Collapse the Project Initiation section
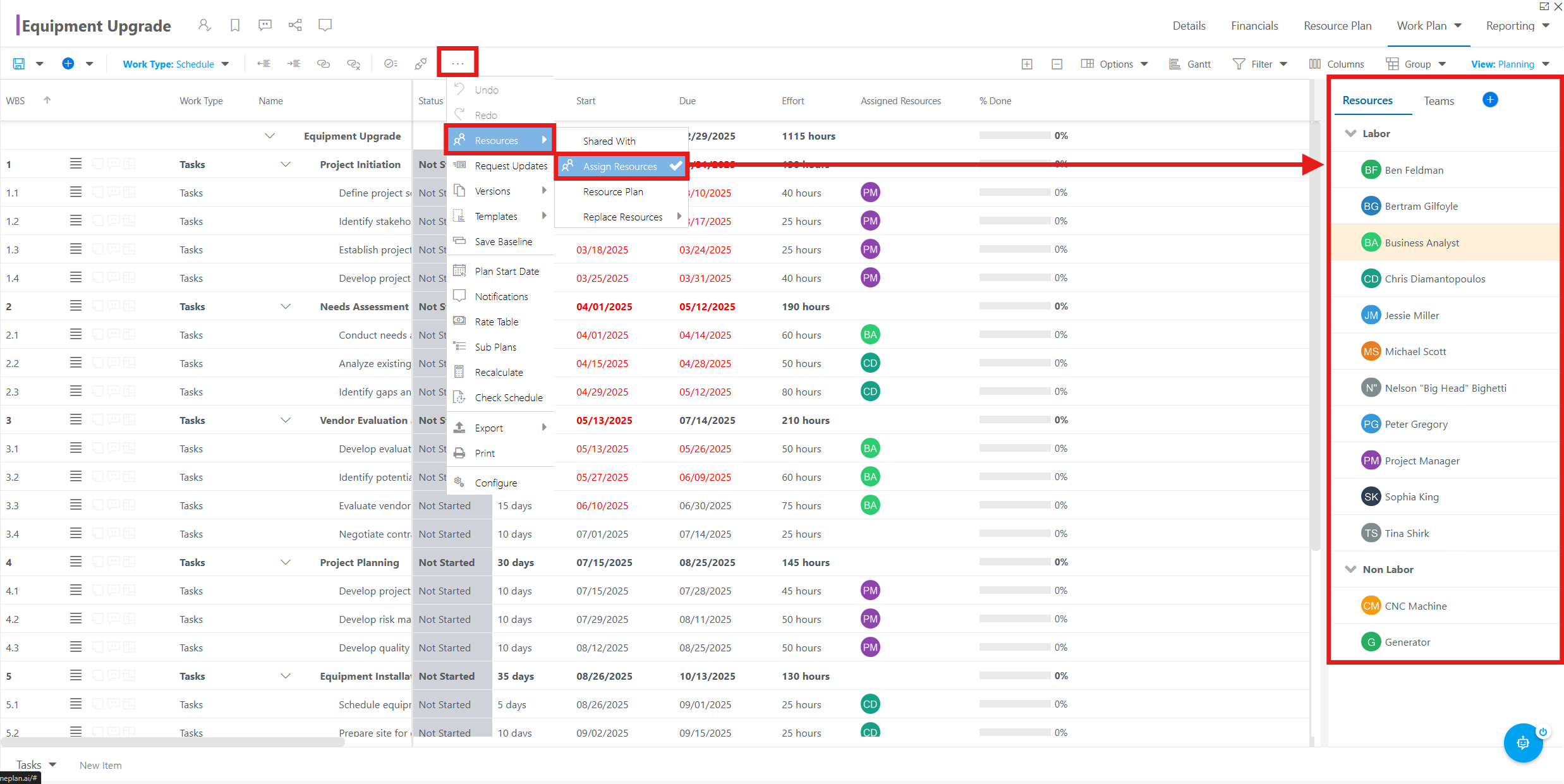1564x784 pixels. (286, 164)
